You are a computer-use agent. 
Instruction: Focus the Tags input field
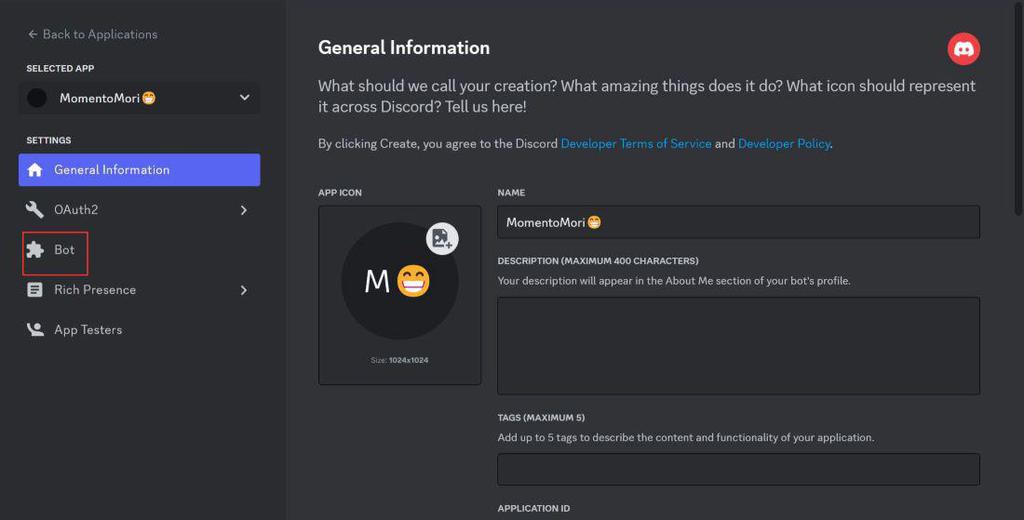(738, 469)
